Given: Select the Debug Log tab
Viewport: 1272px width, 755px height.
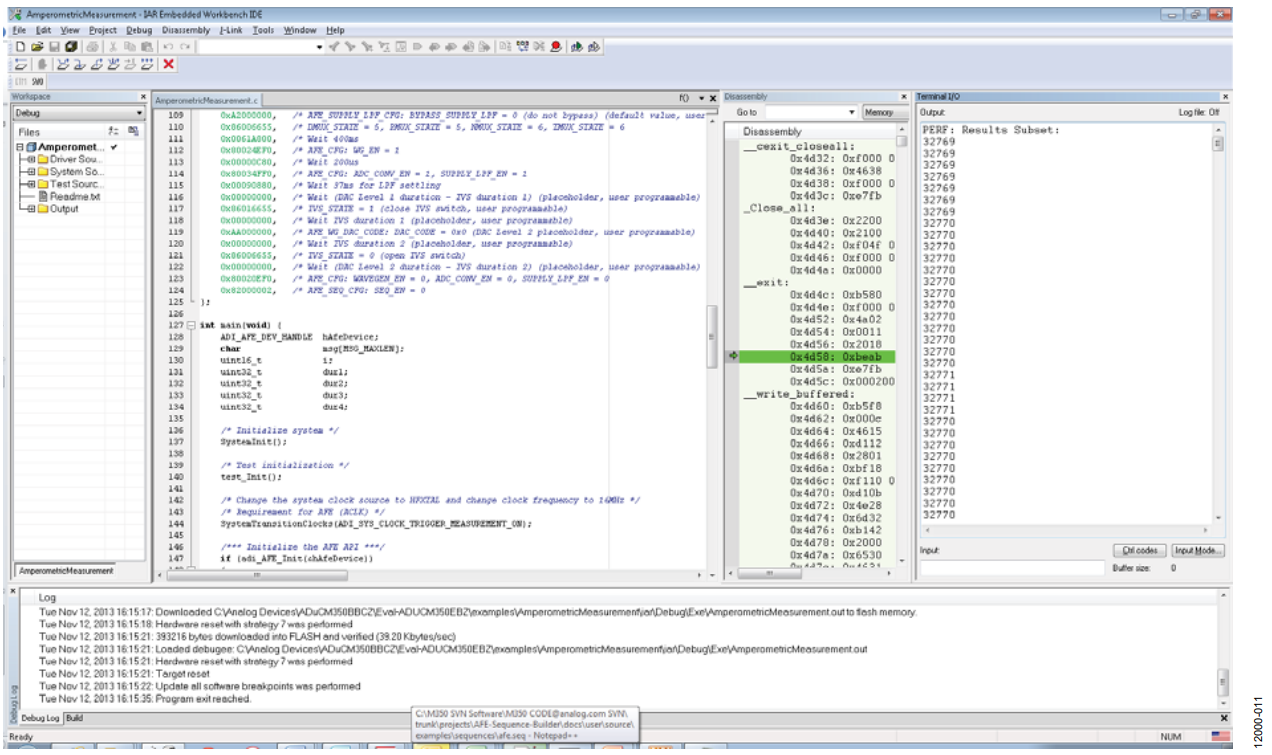Looking at the screenshot, I should coord(40,718).
